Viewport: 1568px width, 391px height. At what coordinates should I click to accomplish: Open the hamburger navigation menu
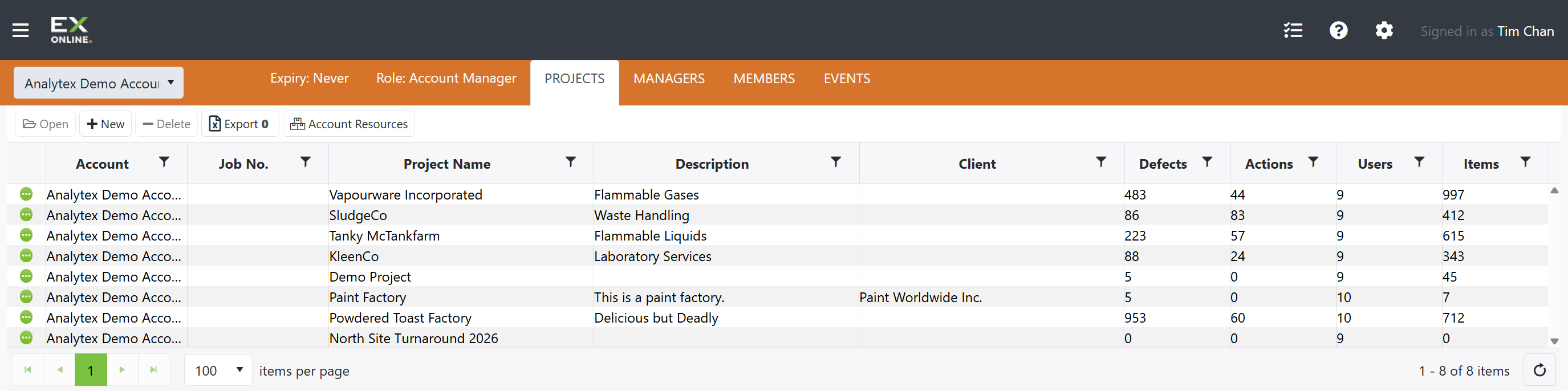21,30
